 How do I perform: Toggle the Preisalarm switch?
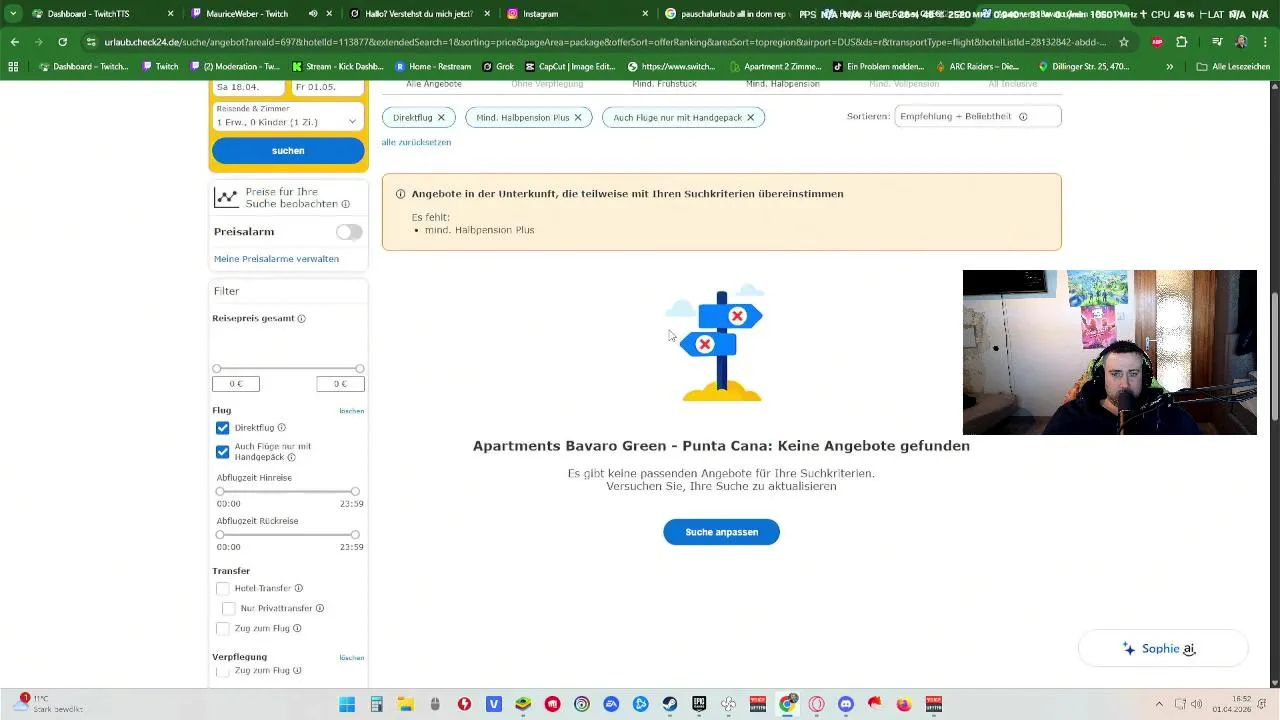pos(349,232)
